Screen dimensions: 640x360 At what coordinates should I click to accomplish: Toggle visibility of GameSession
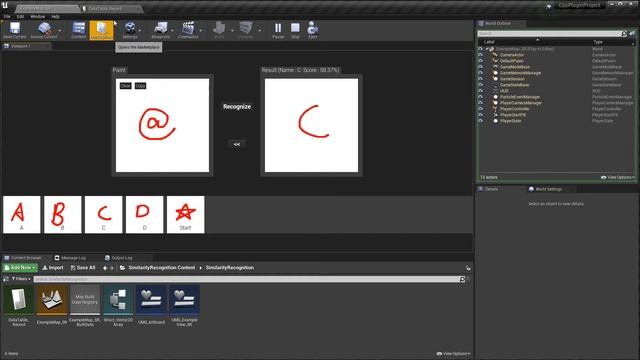[480, 79]
